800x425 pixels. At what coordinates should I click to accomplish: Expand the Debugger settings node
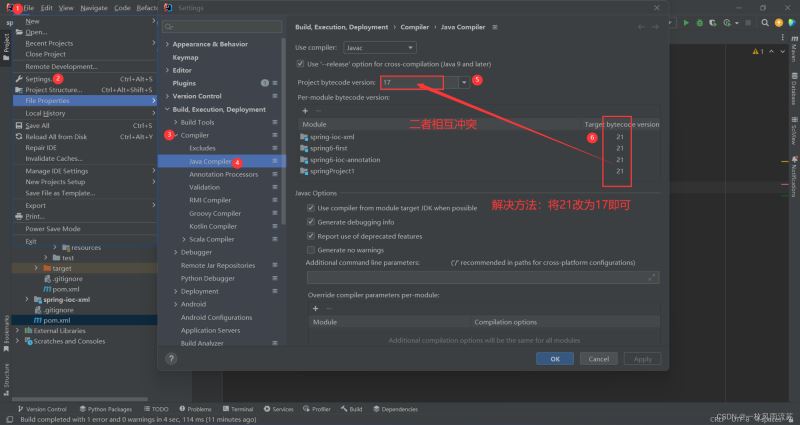pyautogui.click(x=176, y=253)
